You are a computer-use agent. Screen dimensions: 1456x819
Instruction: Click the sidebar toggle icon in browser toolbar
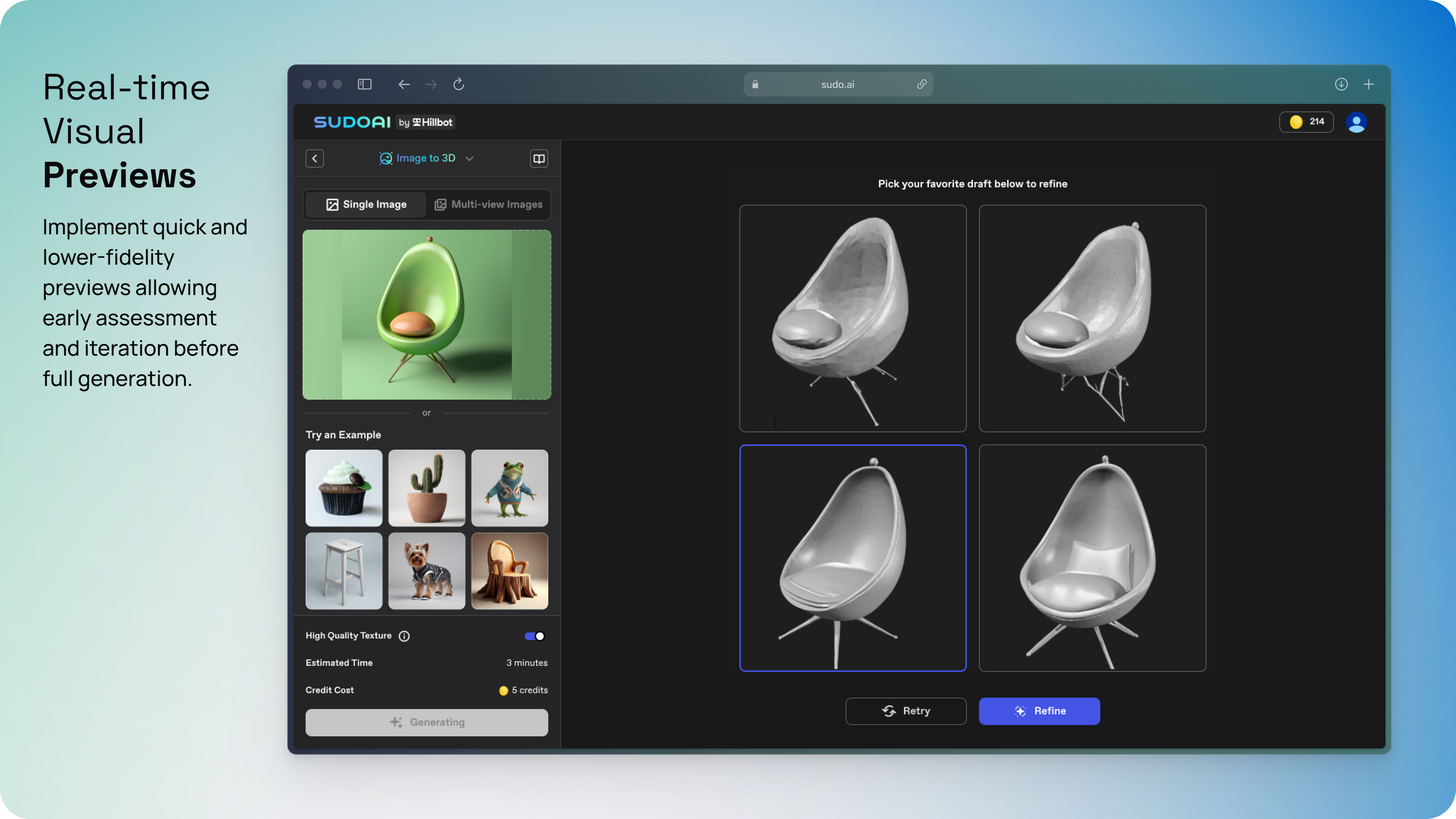coord(364,84)
